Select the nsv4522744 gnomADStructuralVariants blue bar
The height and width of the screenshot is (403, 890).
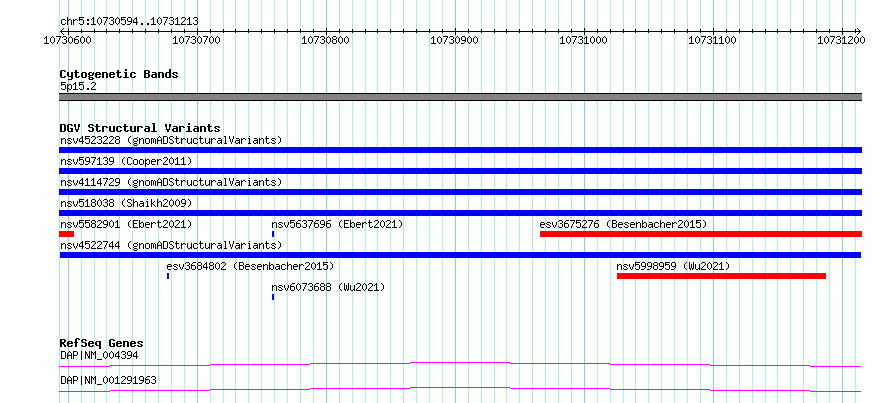[460, 255]
